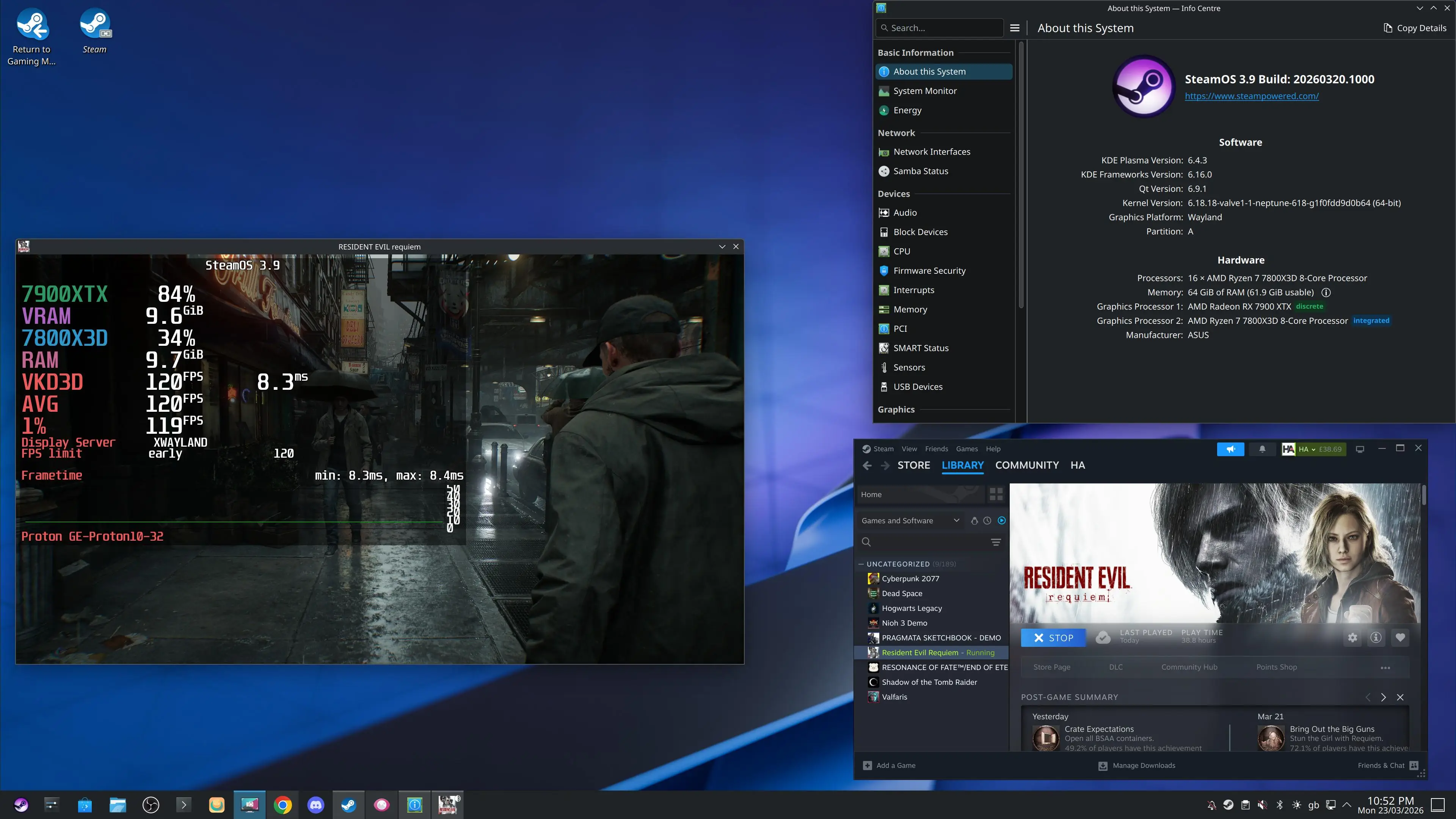Toggle sort by recent activity clock
This screenshot has height=819, width=1456.
(987, 521)
